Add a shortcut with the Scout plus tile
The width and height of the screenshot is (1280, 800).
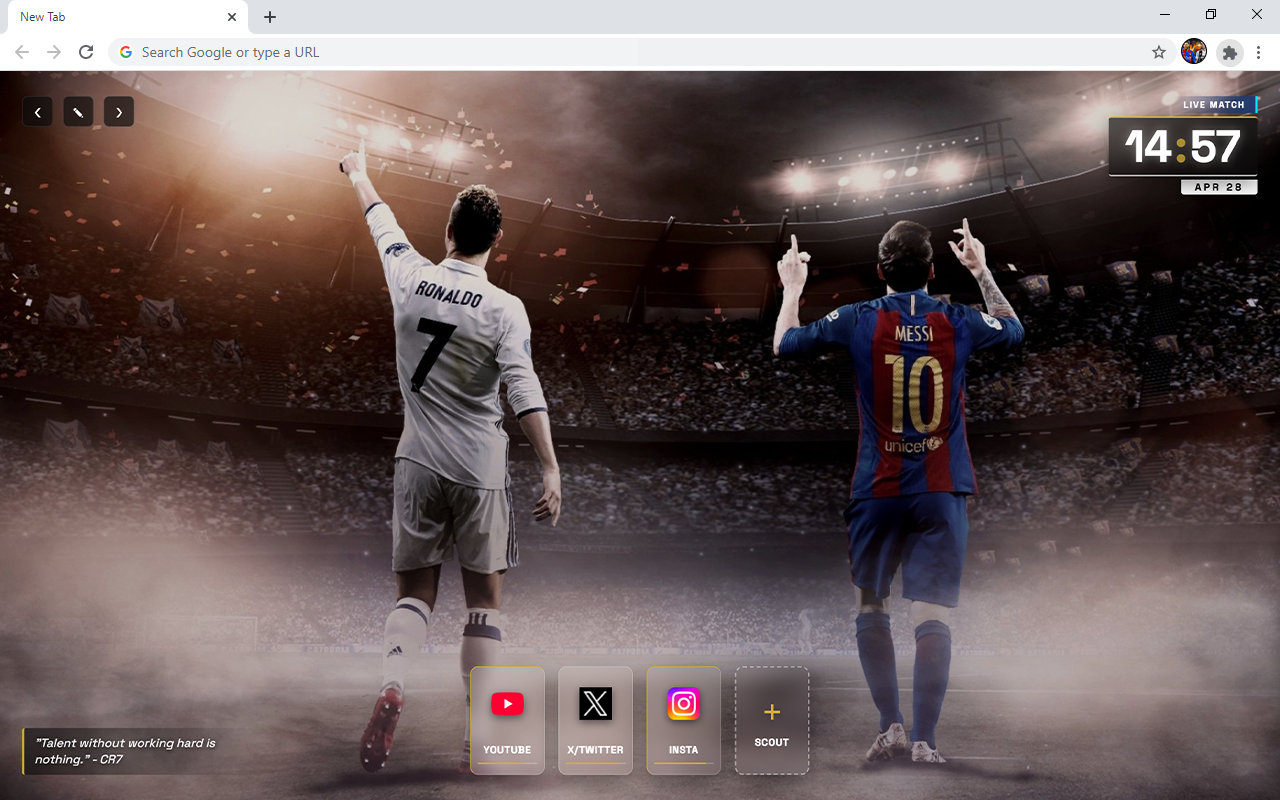[x=771, y=720]
